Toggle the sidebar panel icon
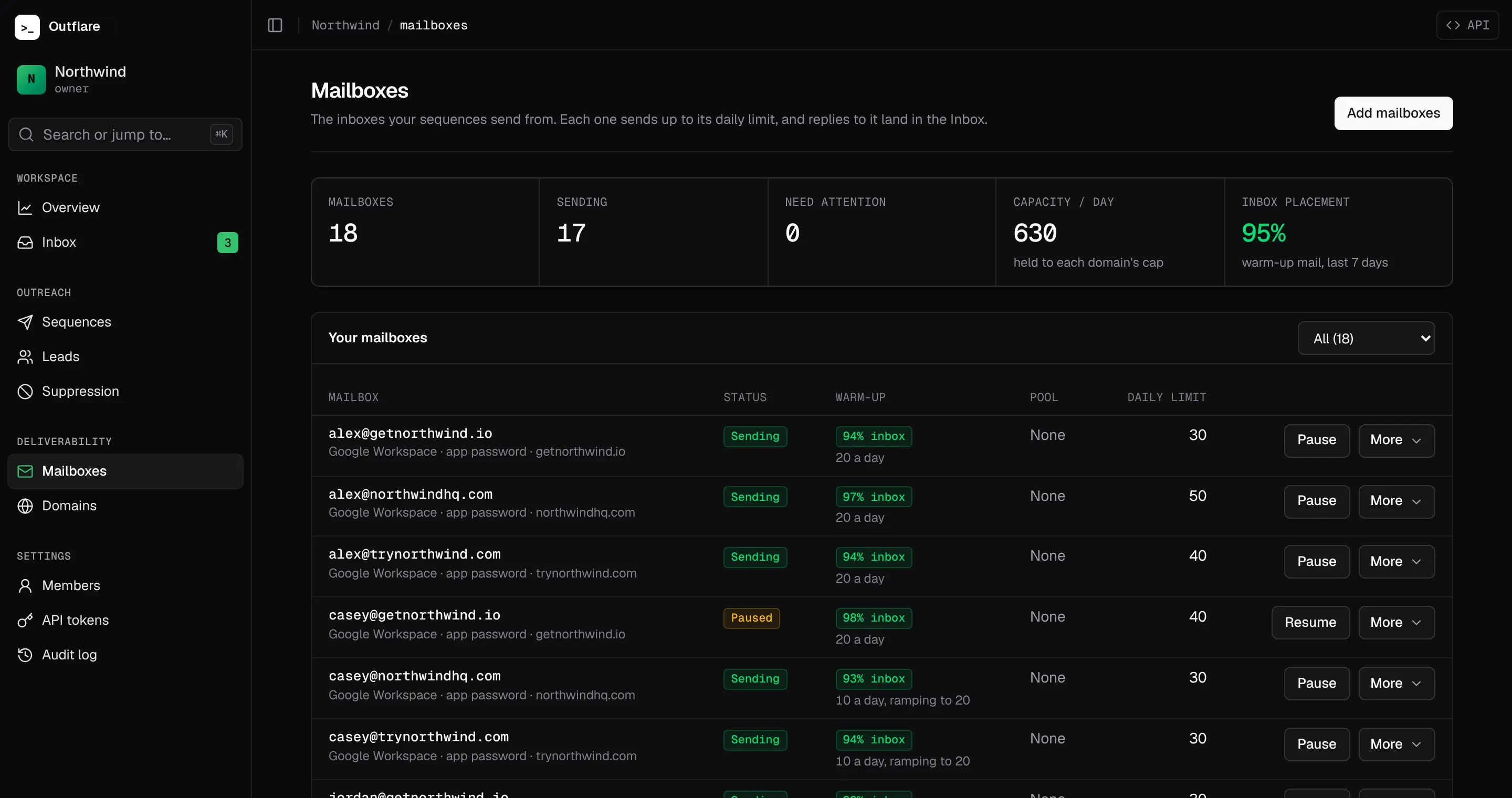This screenshot has height=798, width=1512. point(275,25)
